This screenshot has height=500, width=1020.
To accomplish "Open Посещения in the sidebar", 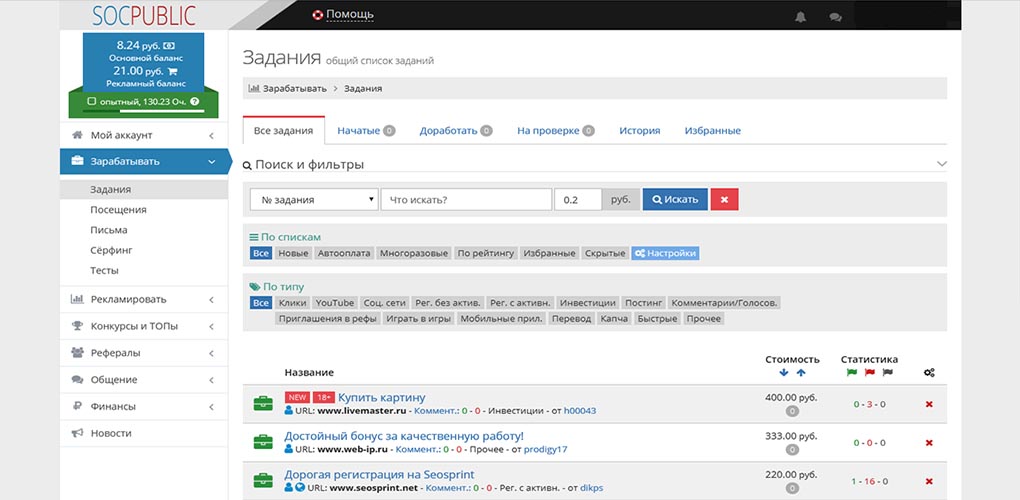I will point(118,209).
